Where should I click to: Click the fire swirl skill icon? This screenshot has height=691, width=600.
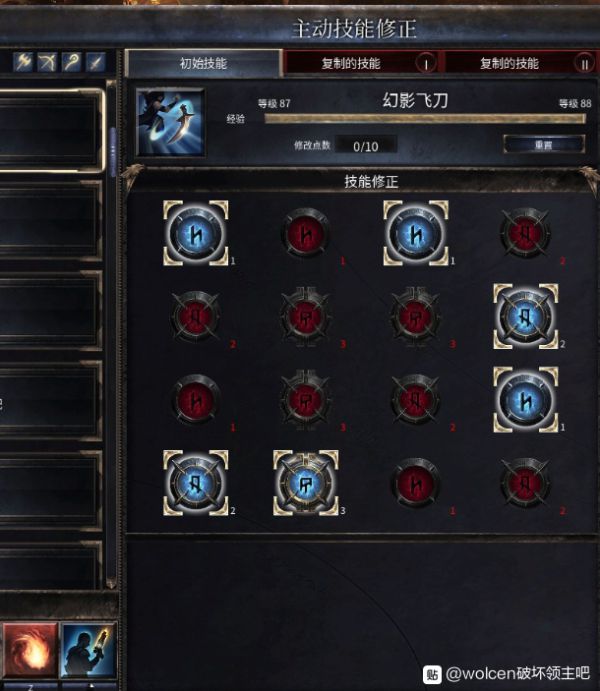coord(30,650)
